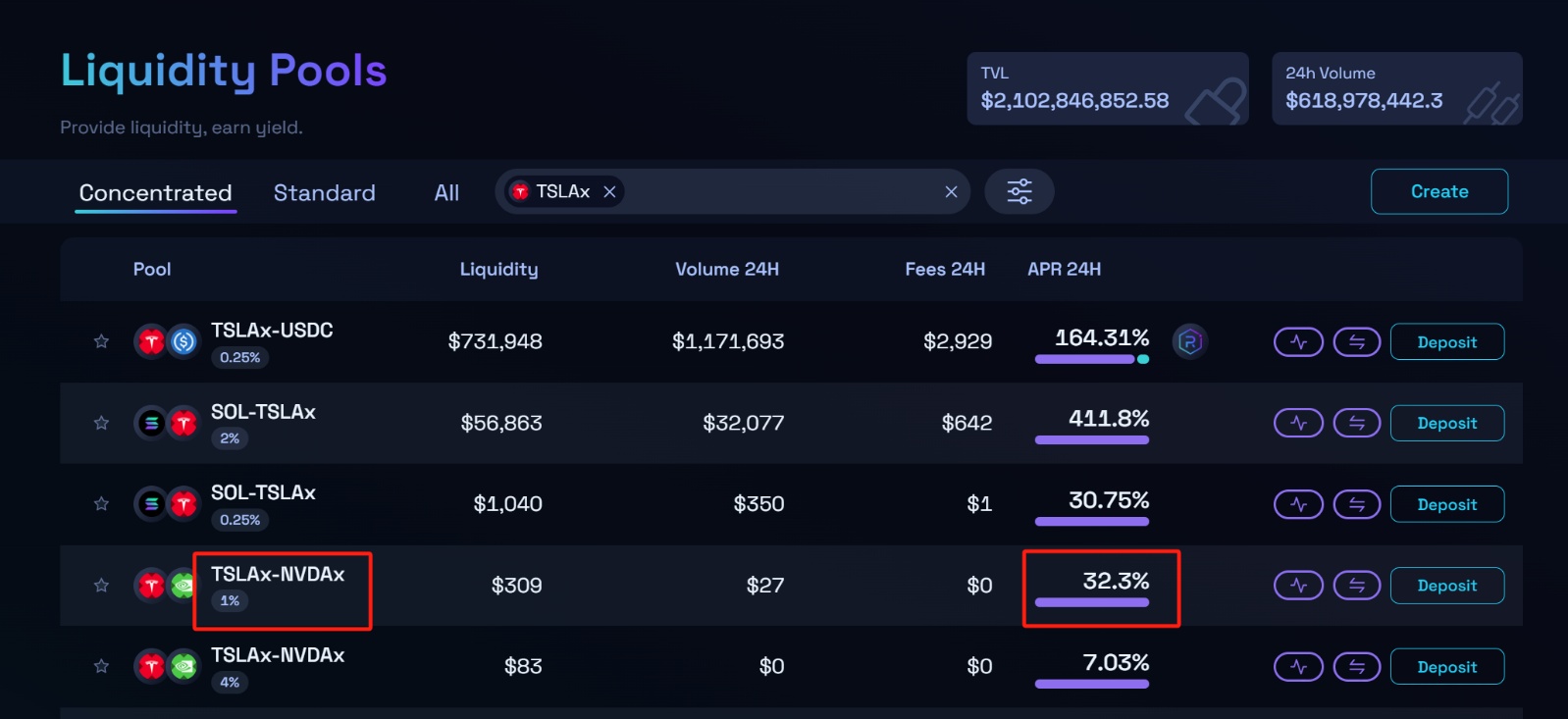Viewport: 1568px width, 719px height.
Task: Click swap icon for TSLAx-NVDAx 1% pool
Action: coord(1356,586)
